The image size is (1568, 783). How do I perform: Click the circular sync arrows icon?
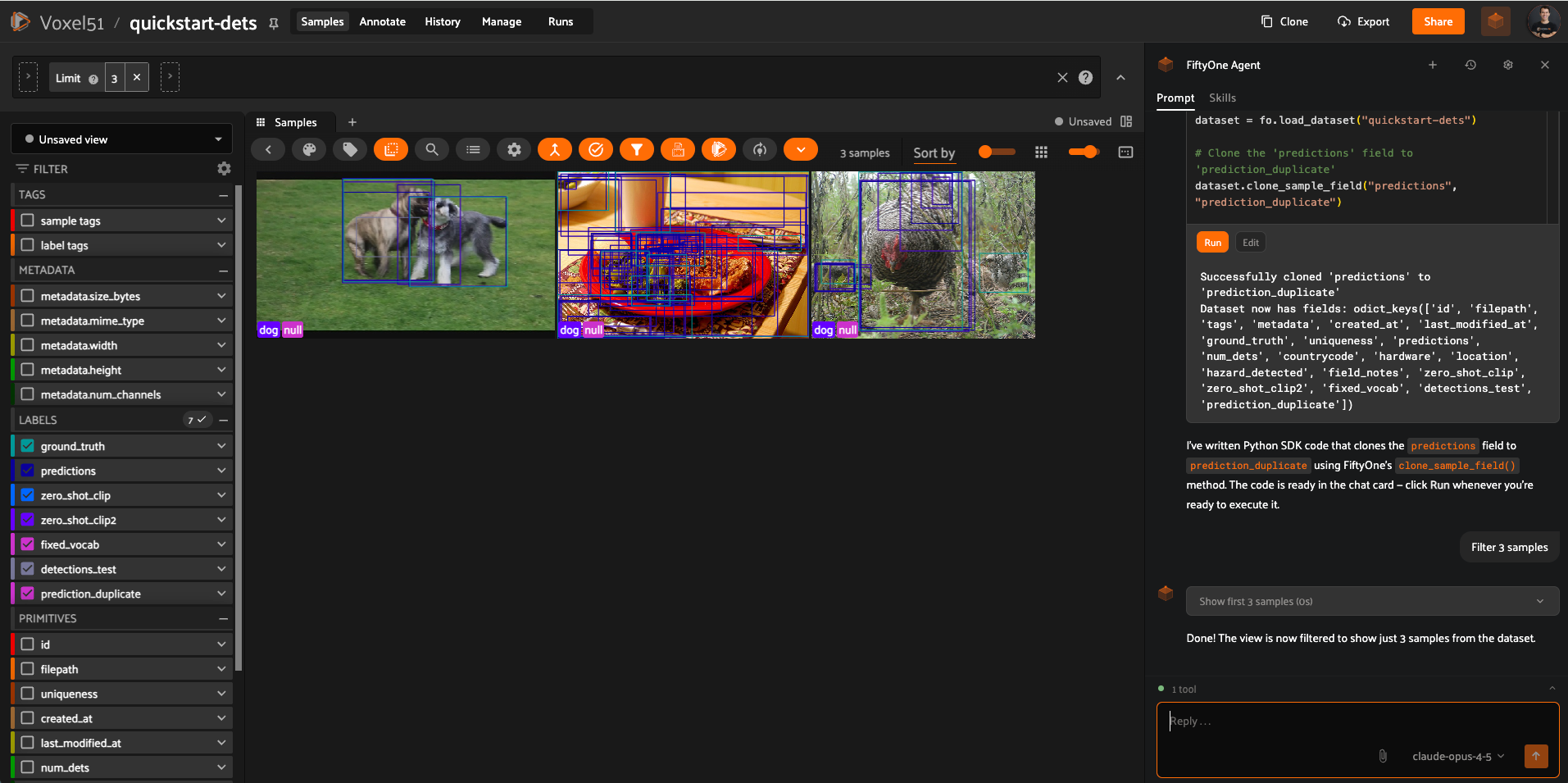click(760, 149)
